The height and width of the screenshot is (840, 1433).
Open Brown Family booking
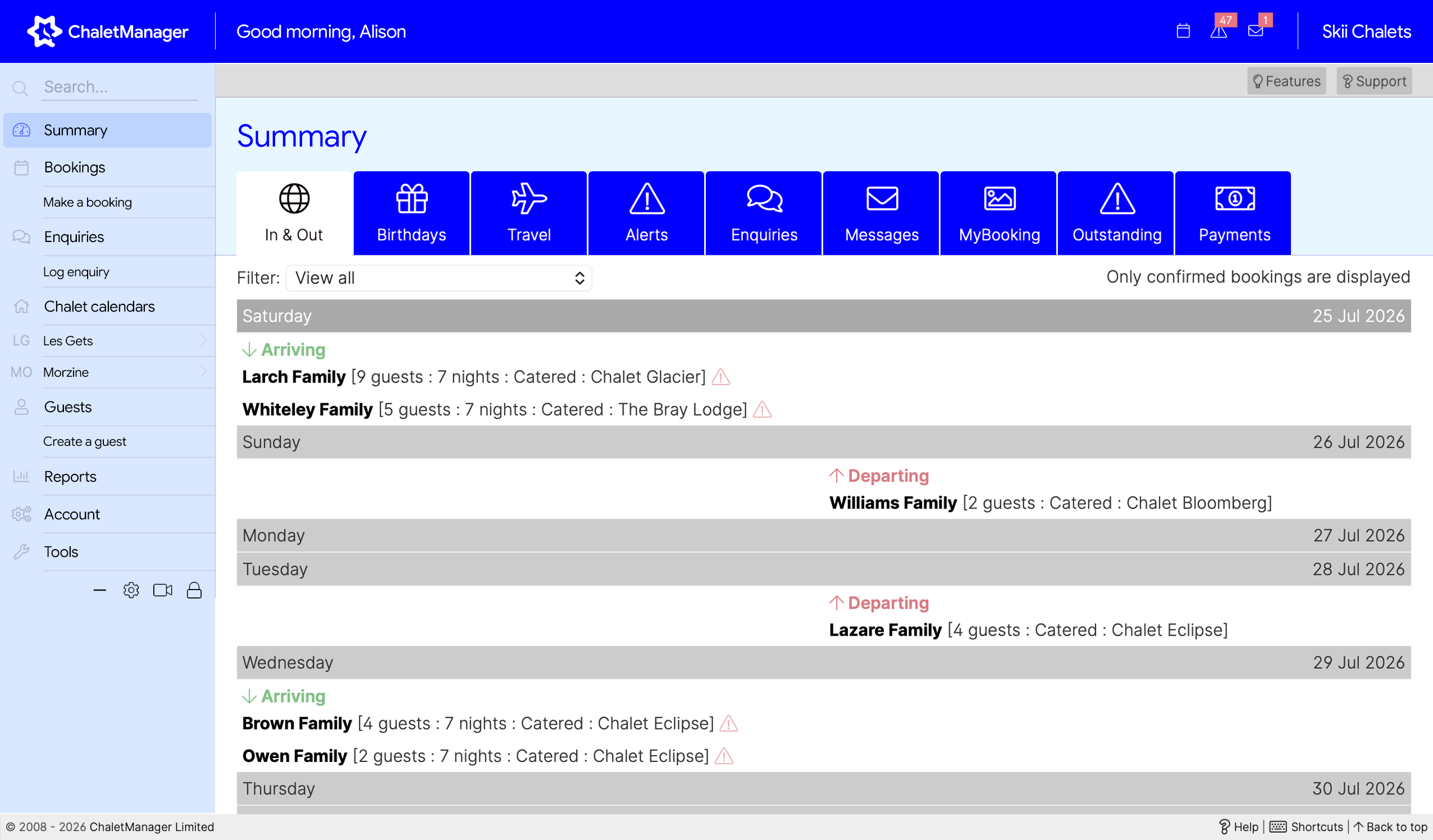click(297, 723)
